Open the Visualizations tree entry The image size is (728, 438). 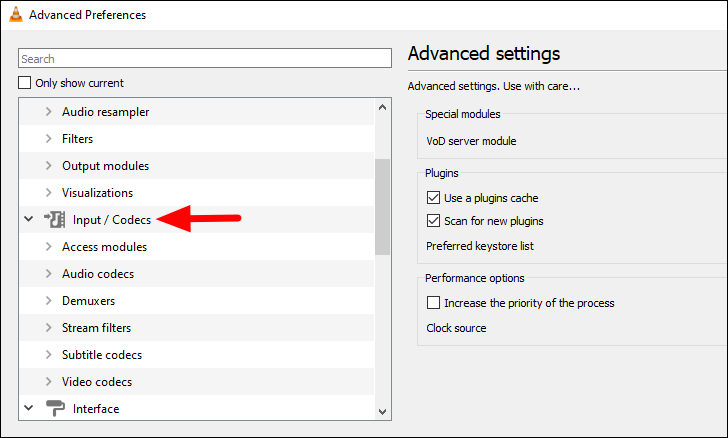point(98,193)
